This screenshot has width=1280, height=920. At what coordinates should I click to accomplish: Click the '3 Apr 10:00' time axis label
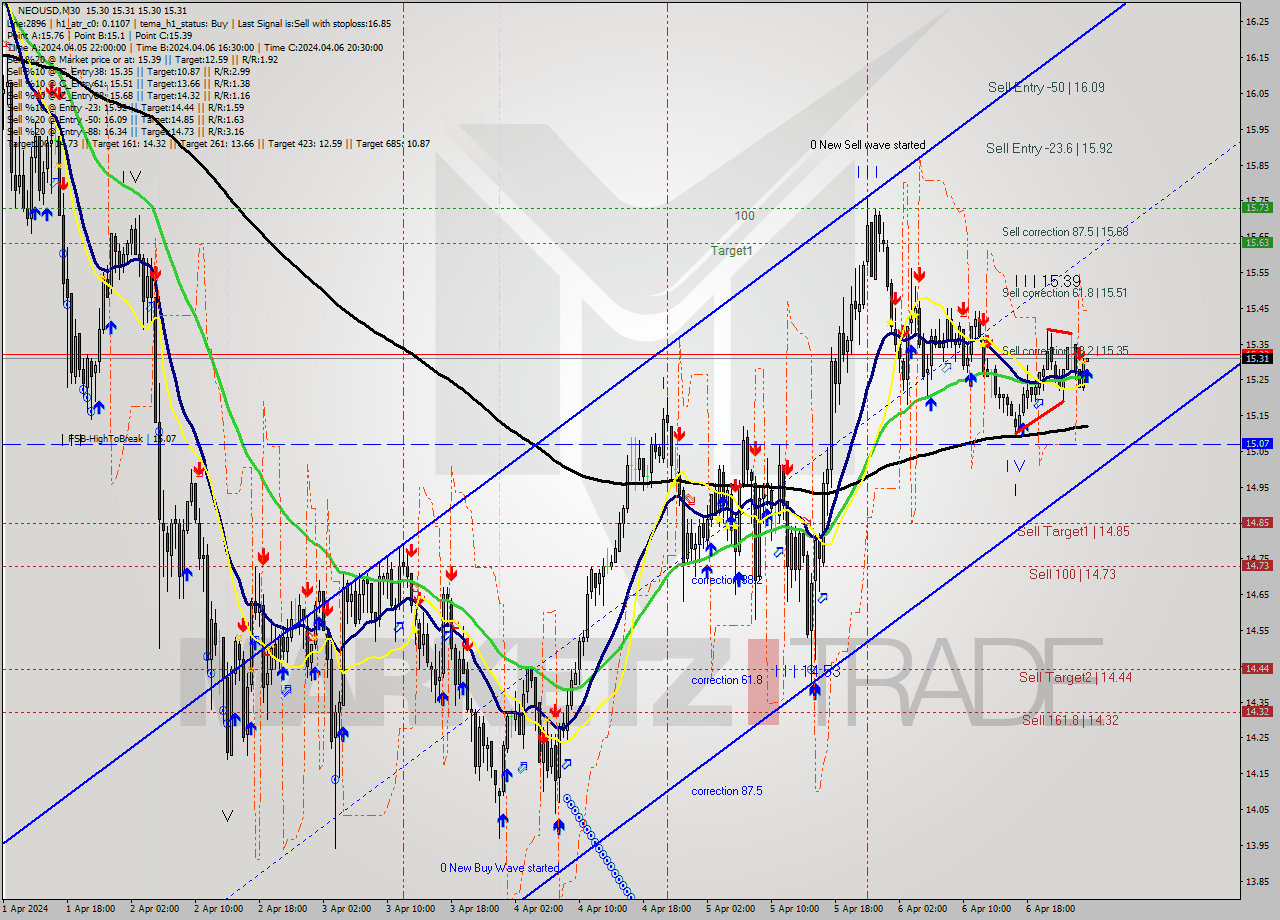point(410,909)
